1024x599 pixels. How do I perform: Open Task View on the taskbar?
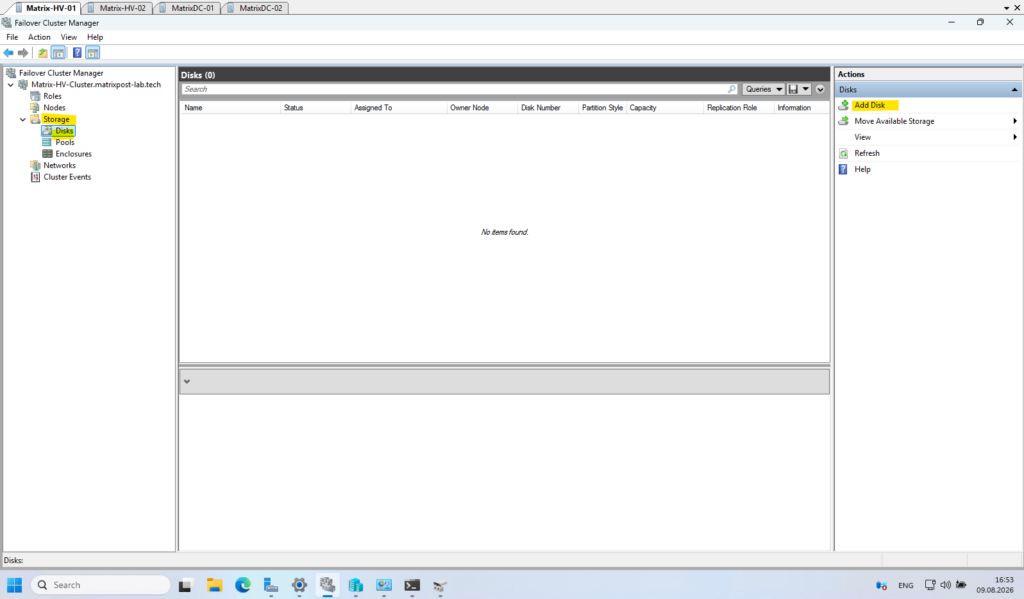(185, 585)
